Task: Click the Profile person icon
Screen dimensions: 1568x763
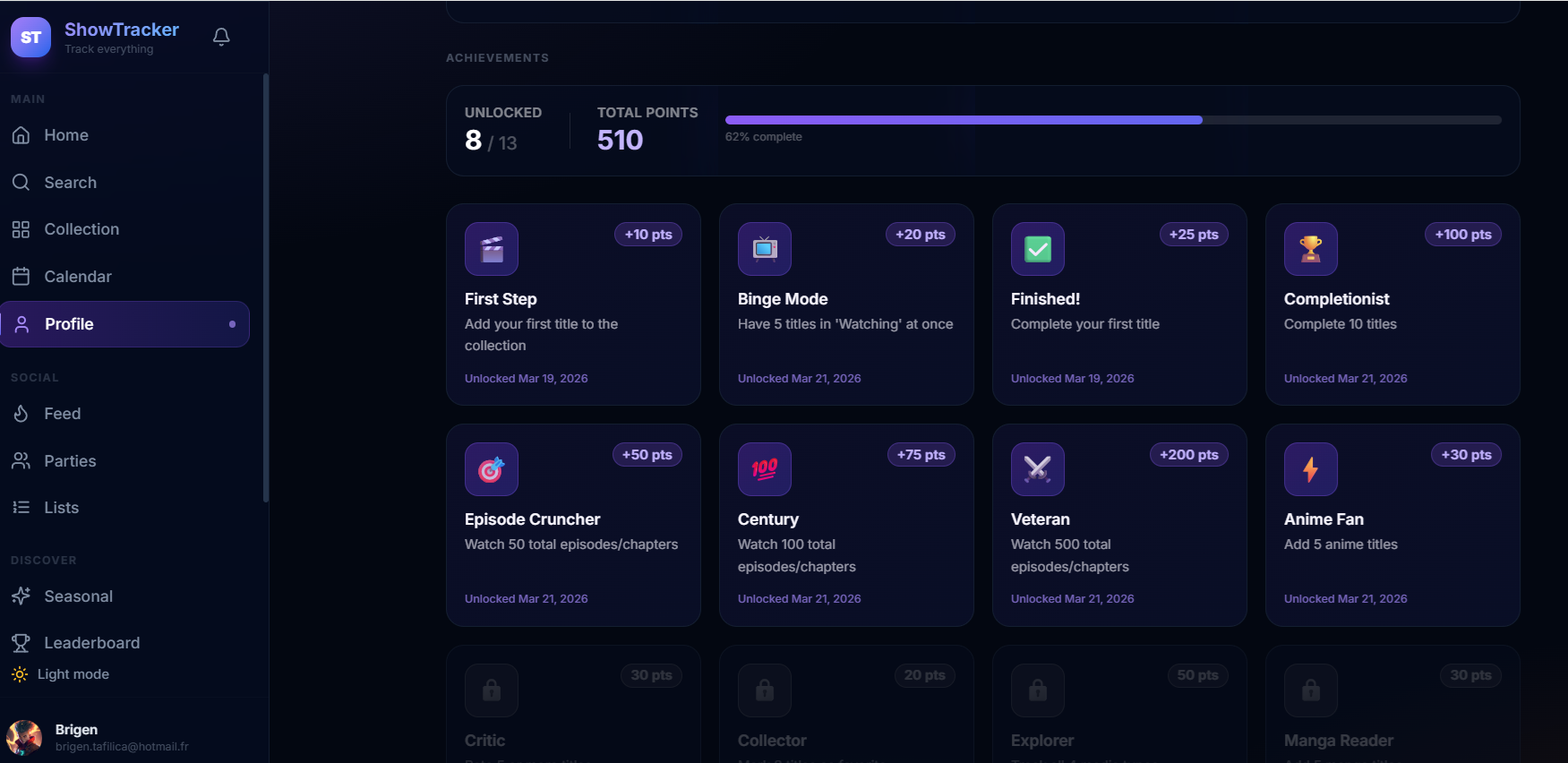Action: coord(22,324)
